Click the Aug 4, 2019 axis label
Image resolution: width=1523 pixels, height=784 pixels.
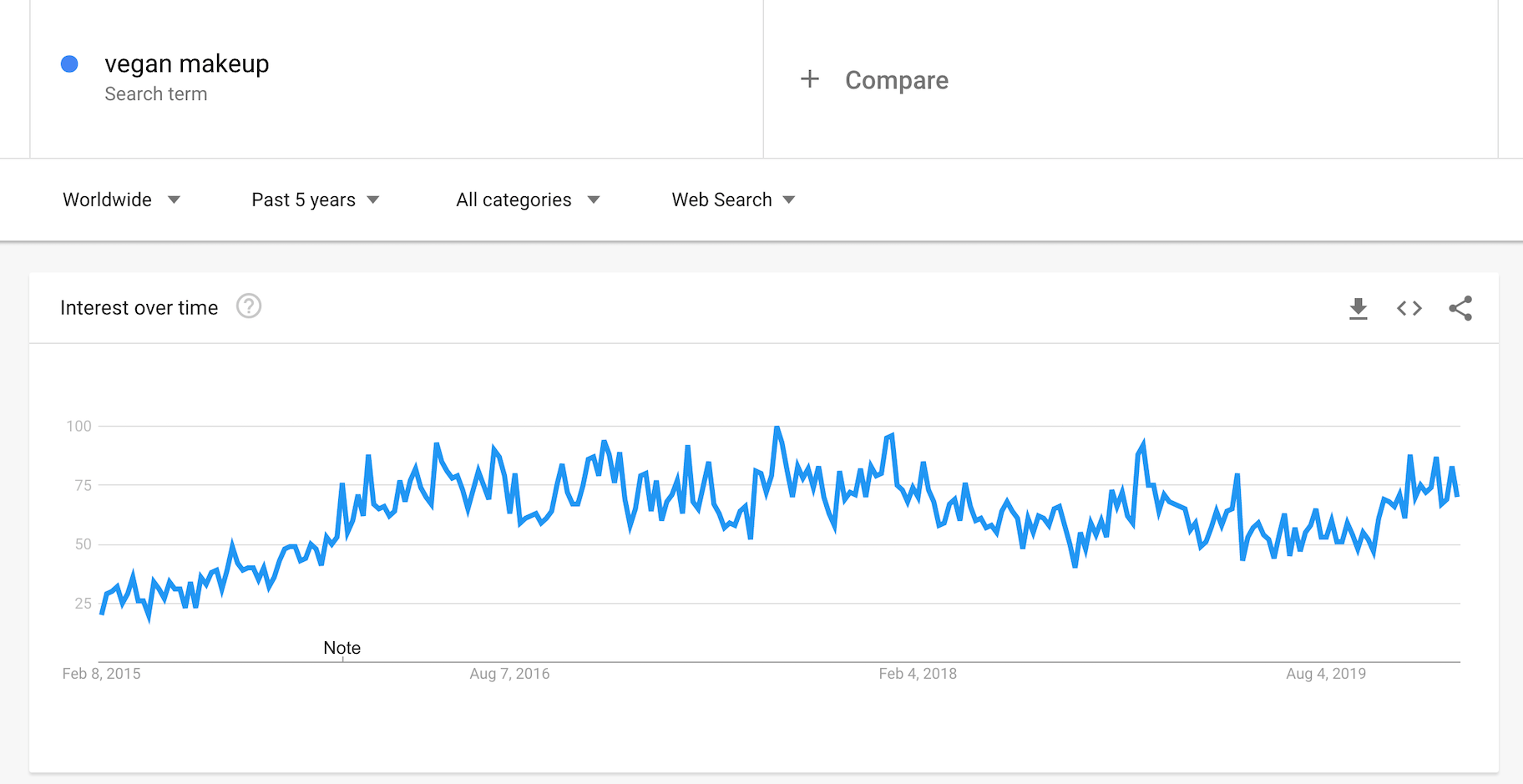click(x=1326, y=674)
